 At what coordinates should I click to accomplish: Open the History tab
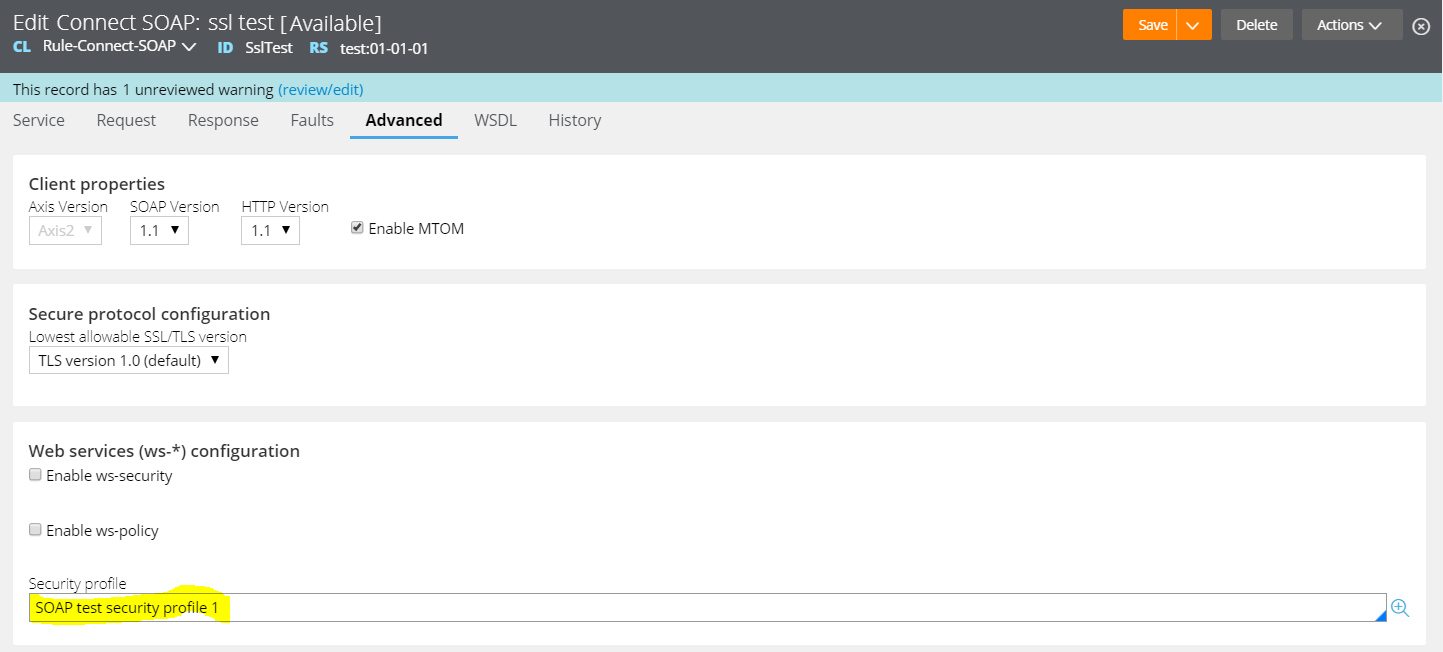point(575,120)
